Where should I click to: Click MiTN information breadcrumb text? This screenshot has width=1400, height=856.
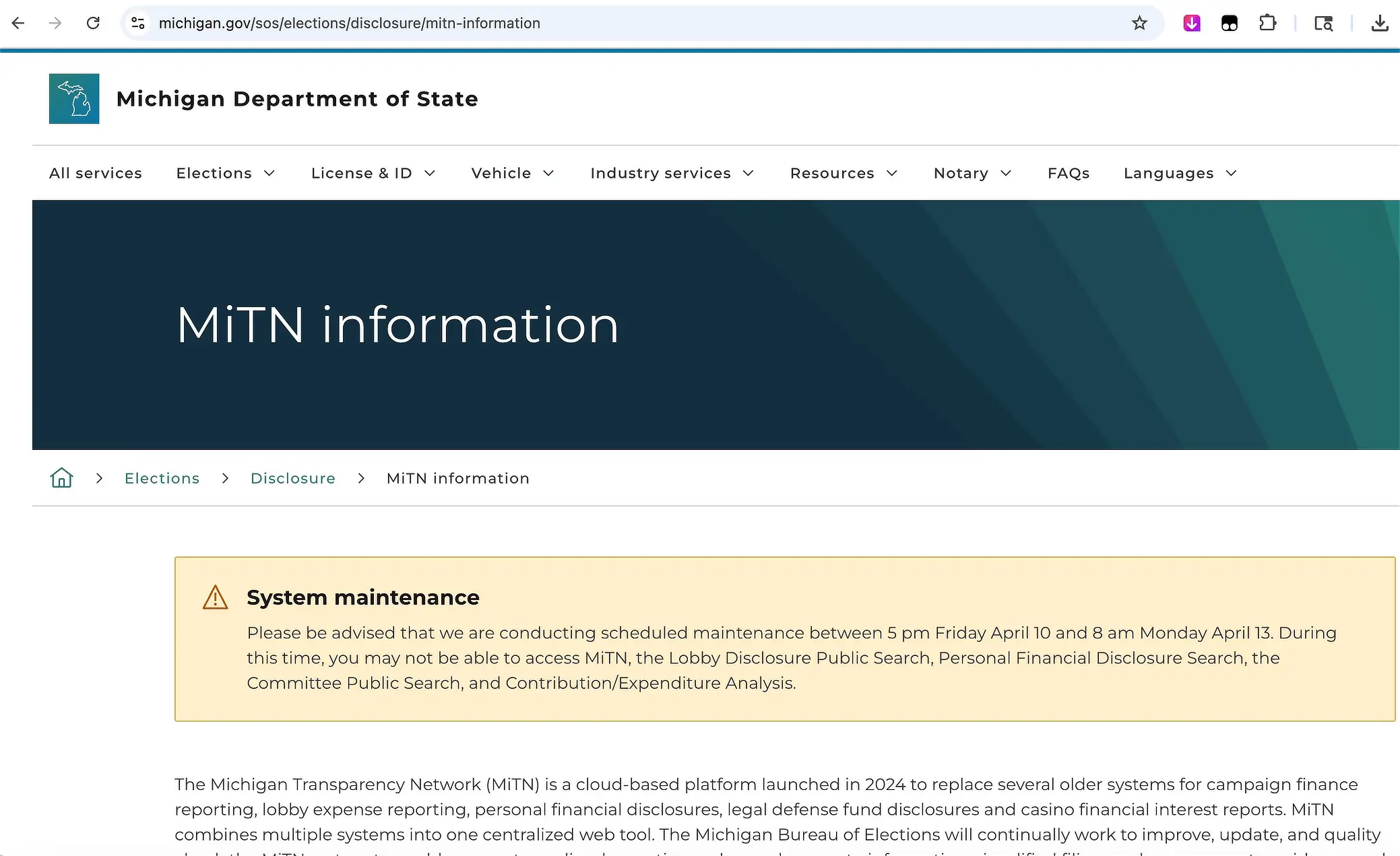[458, 478]
